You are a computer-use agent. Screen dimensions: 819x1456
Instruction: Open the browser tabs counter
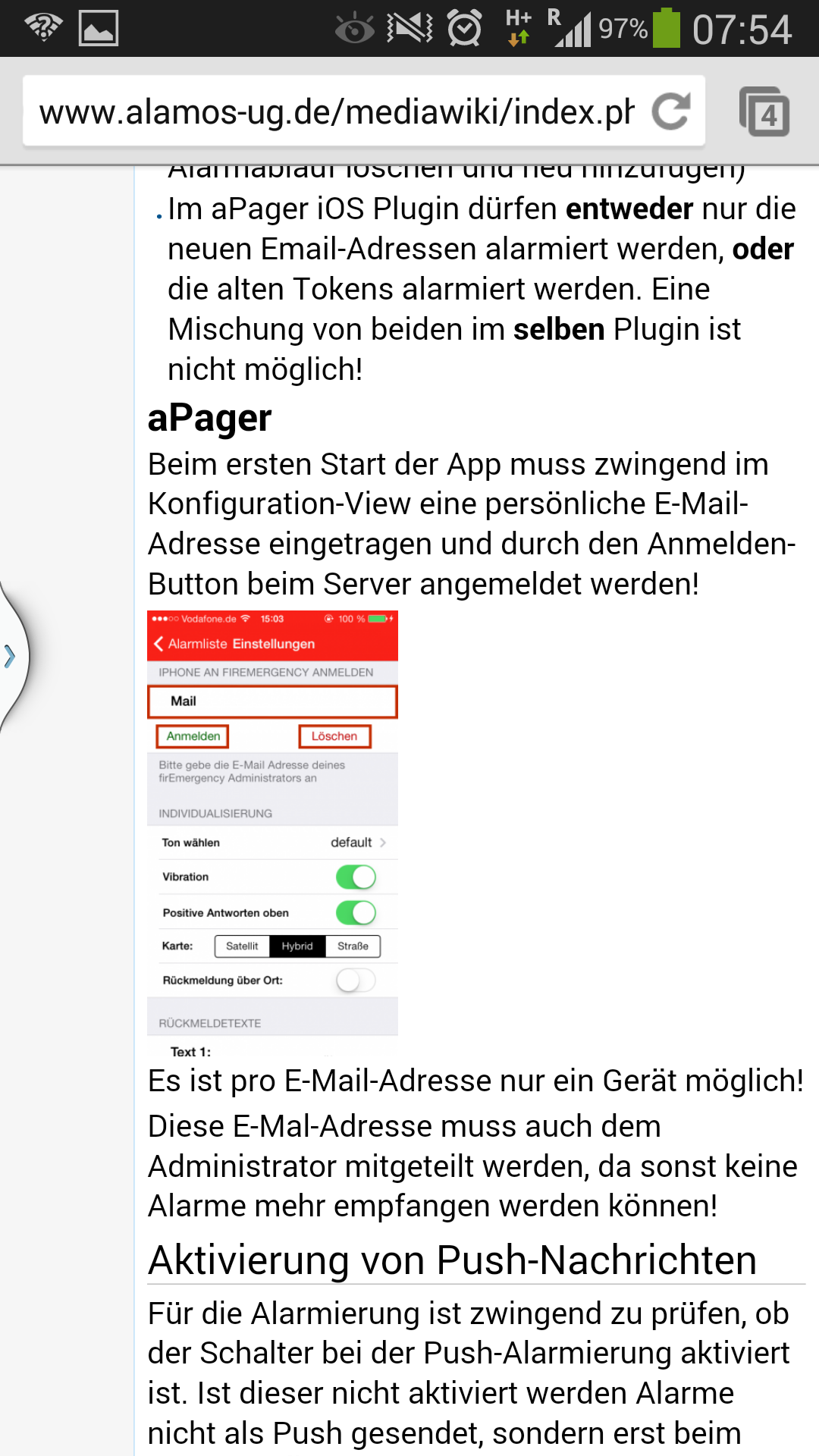click(x=764, y=111)
